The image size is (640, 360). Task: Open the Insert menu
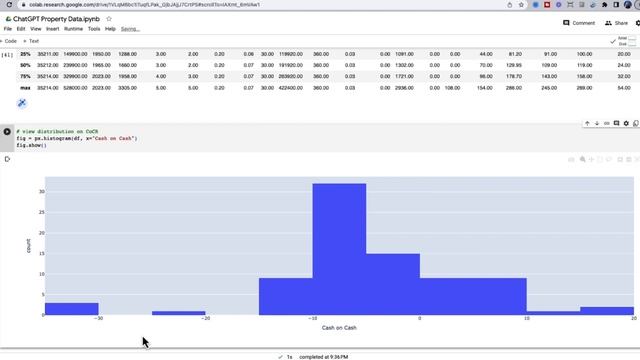coord(52,29)
